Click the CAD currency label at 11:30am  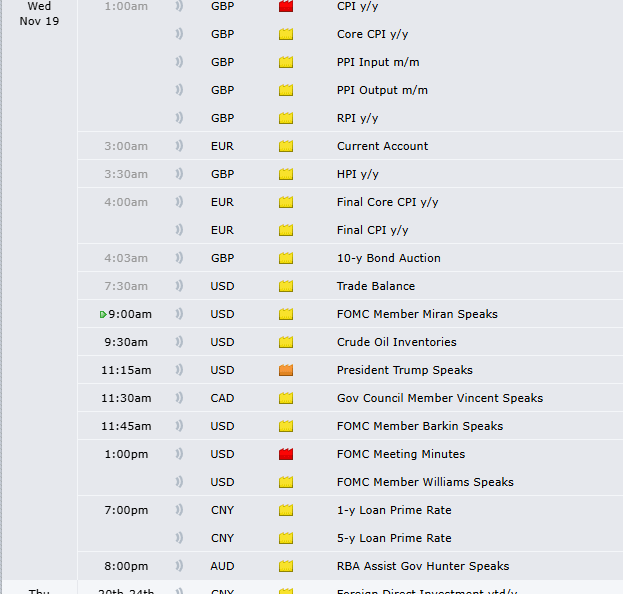(x=222, y=398)
